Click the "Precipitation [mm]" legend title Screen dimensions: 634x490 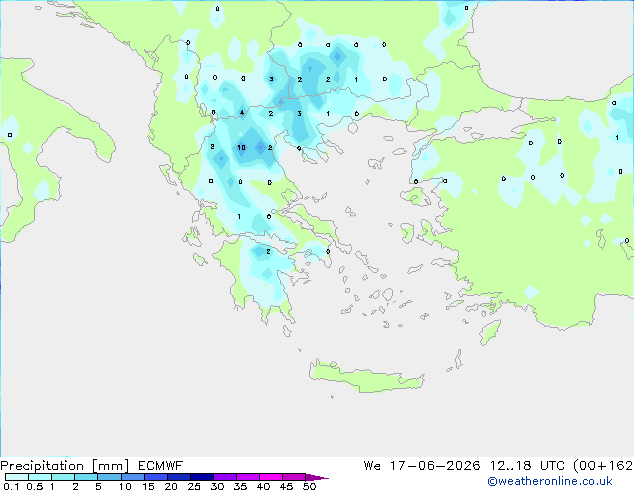pyautogui.click(x=64, y=466)
